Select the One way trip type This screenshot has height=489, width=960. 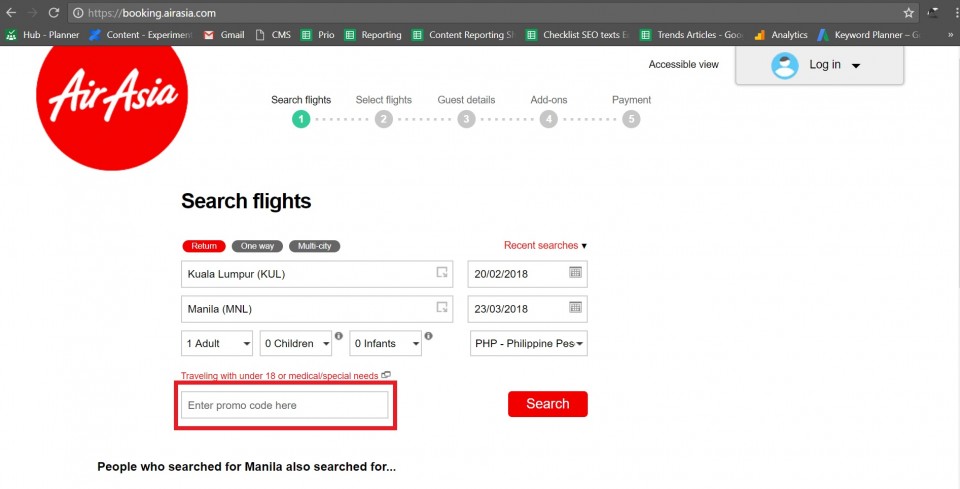(x=257, y=246)
